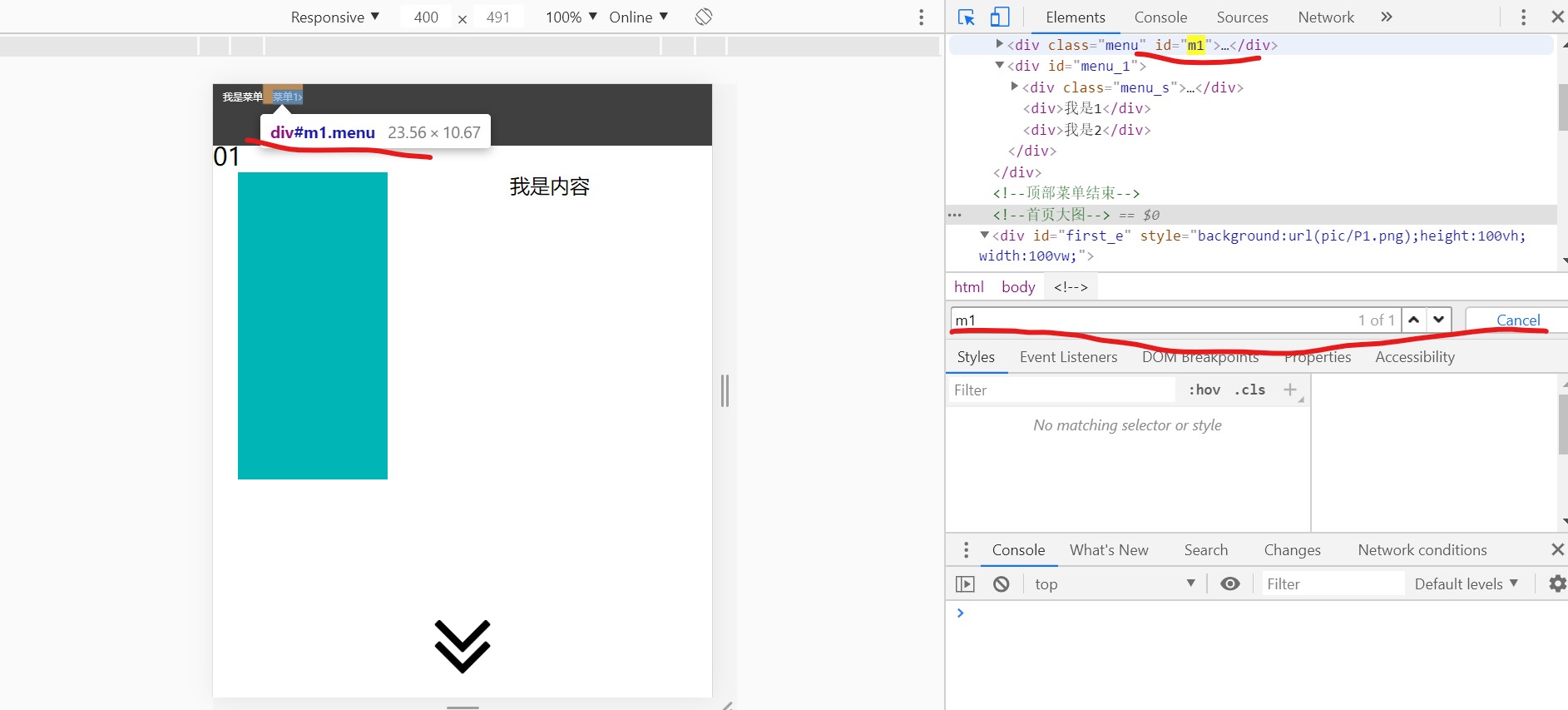Open the Responsive device dropdown
This screenshot has height=710, width=1568.
pos(334,17)
